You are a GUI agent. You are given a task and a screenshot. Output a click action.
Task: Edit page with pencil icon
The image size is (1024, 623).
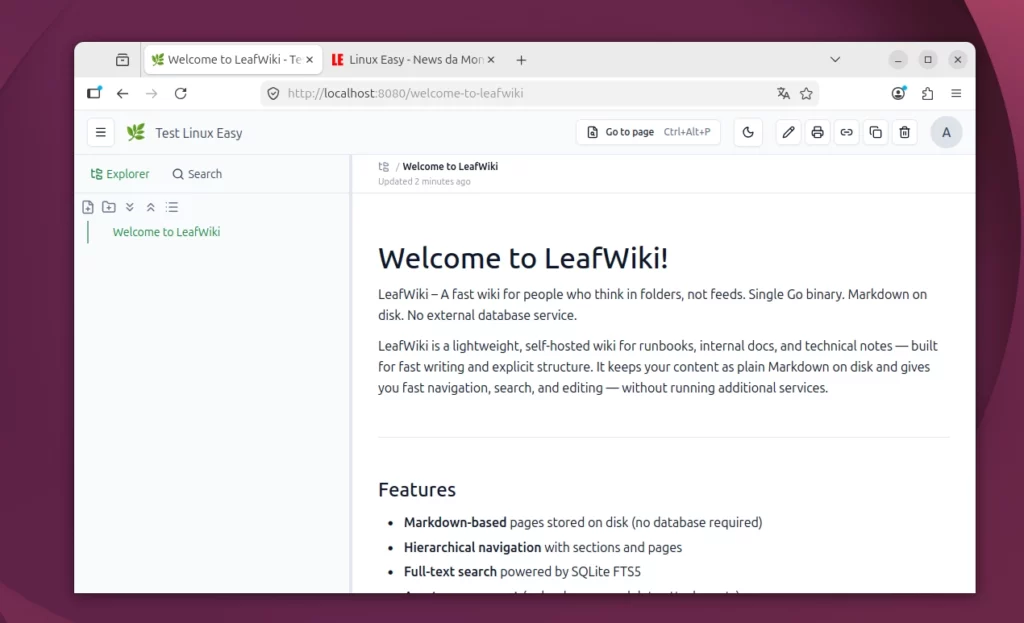[x=788, y=133]
